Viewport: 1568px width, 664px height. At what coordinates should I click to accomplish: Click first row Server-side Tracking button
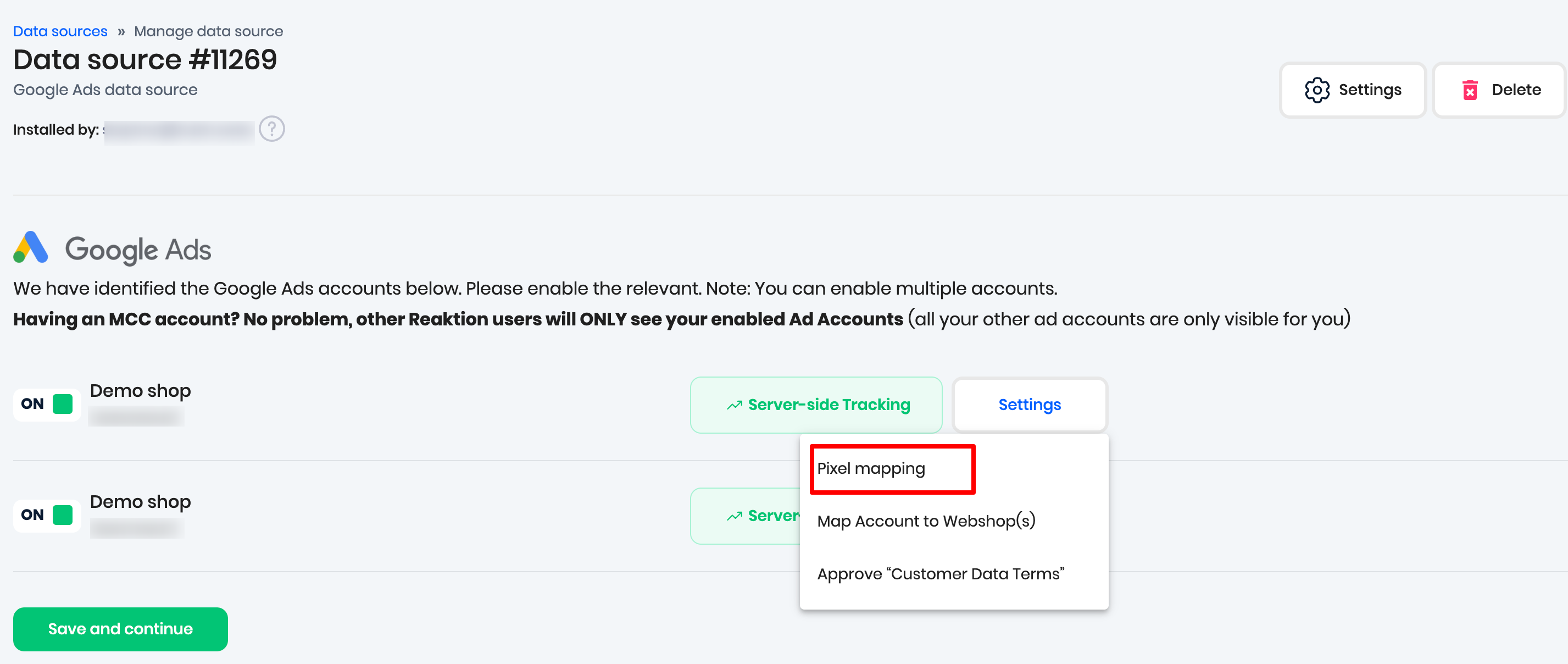click(816, 405)
